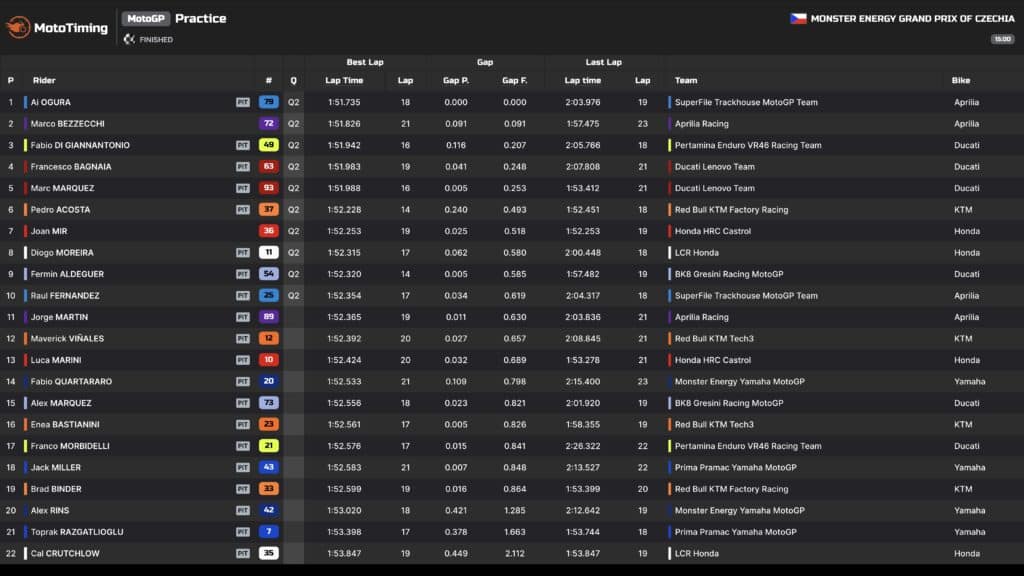Viewport: 1024px width, 576px height.
Task: Click Honda HRC Castrol in Joan Mir row
Action: (x=712, y=231)
